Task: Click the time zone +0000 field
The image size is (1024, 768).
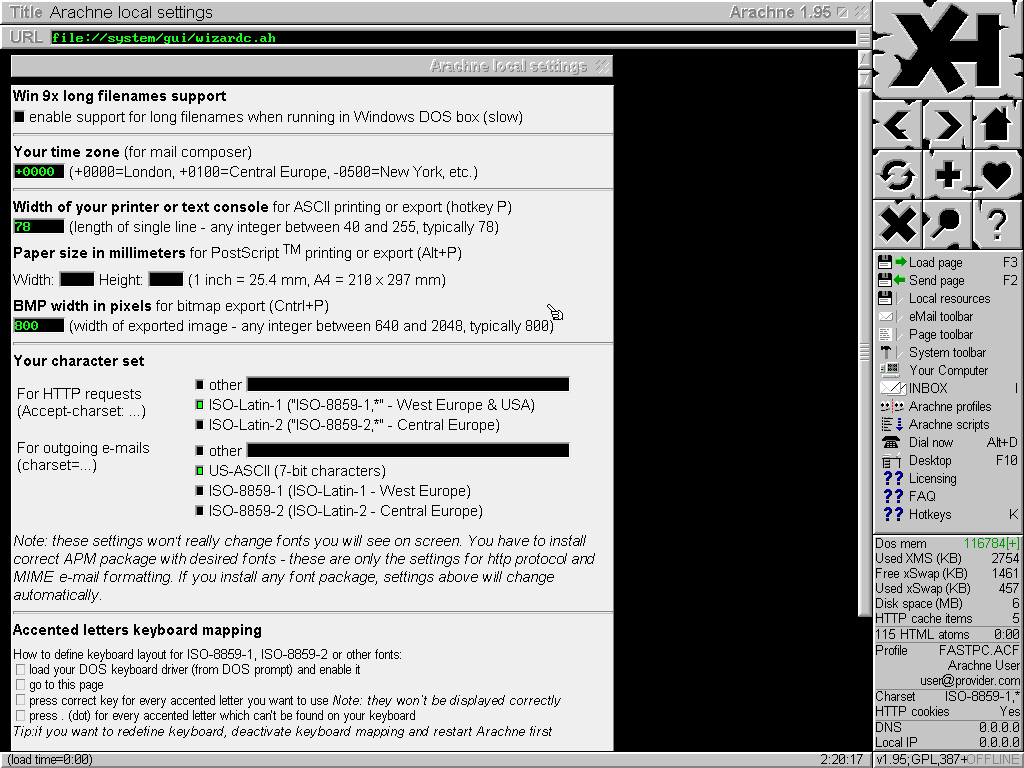Action: [39, 172]
